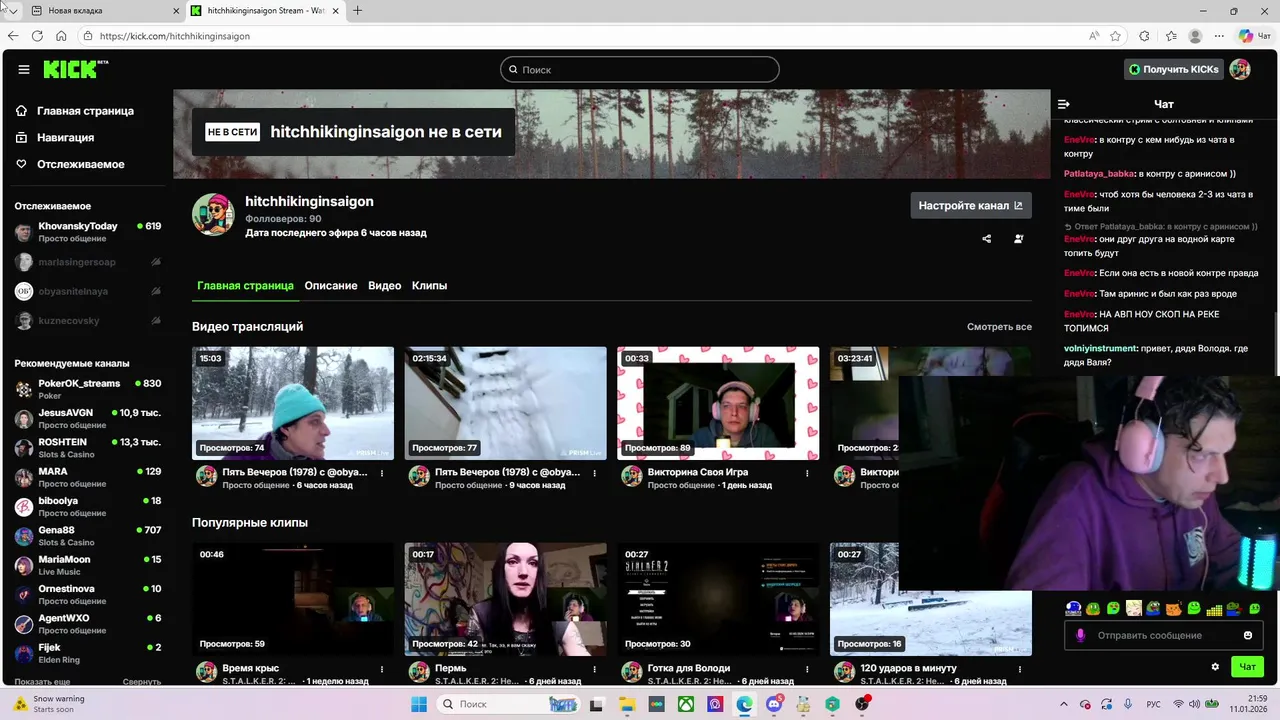This screenshot has width=1280, height=720.
Task: Insert the yellow equalizer bars emote
Action: 1214,609
